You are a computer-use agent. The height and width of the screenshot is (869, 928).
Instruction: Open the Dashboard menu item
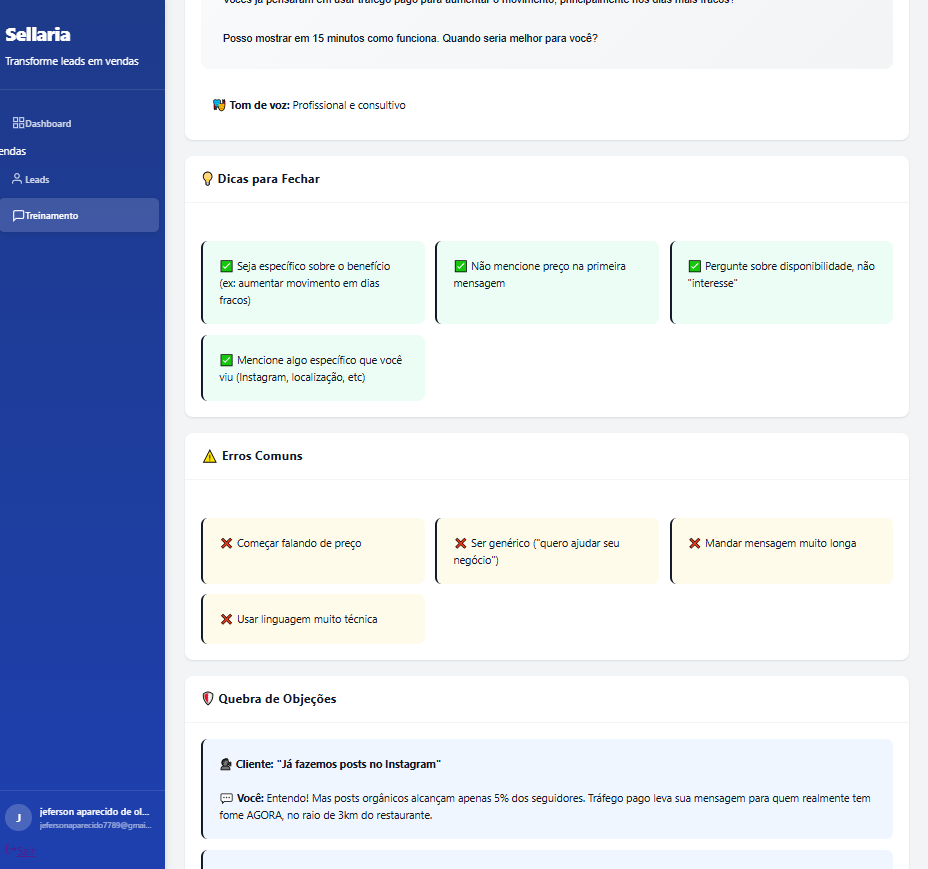point(48,124)
